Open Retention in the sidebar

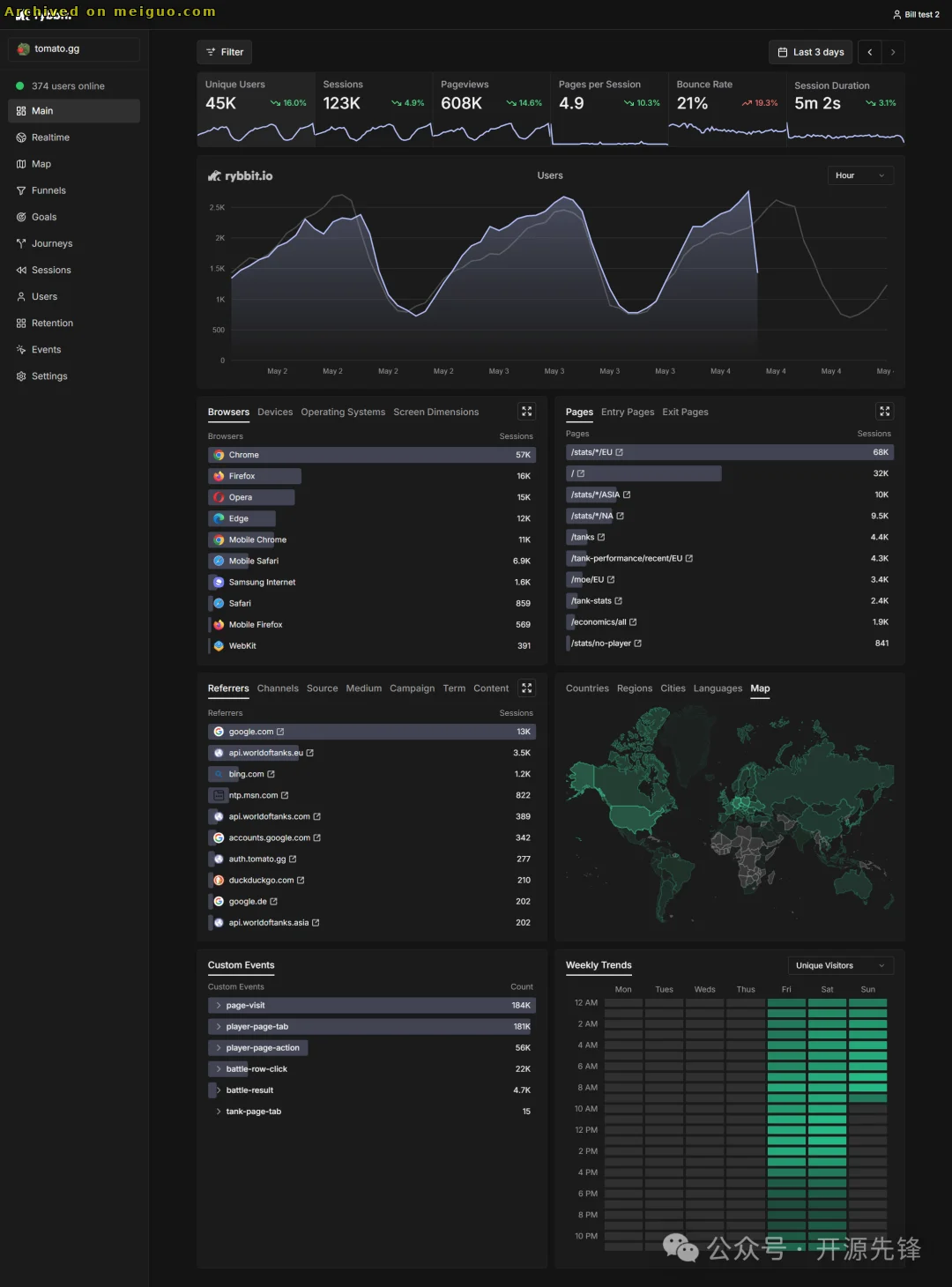coord(52,324)
